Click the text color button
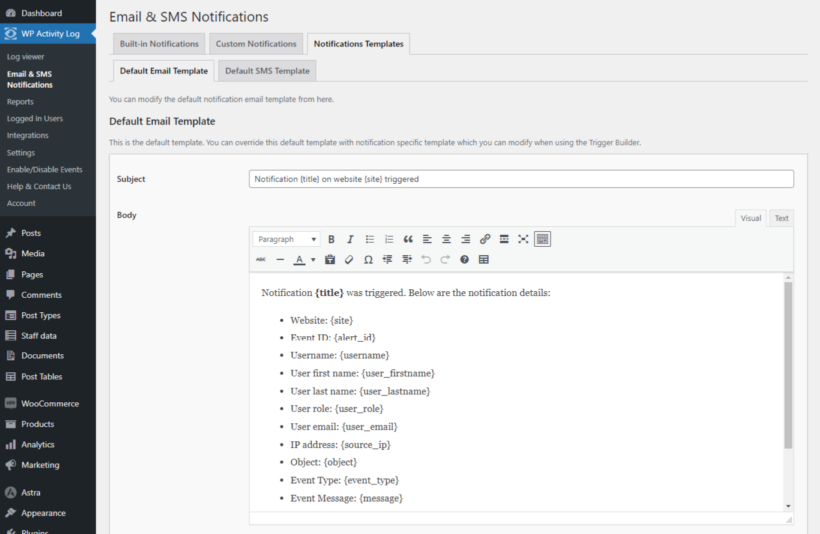Image resolution: width=820 pixels, height=534 pixels. point(299,259)
